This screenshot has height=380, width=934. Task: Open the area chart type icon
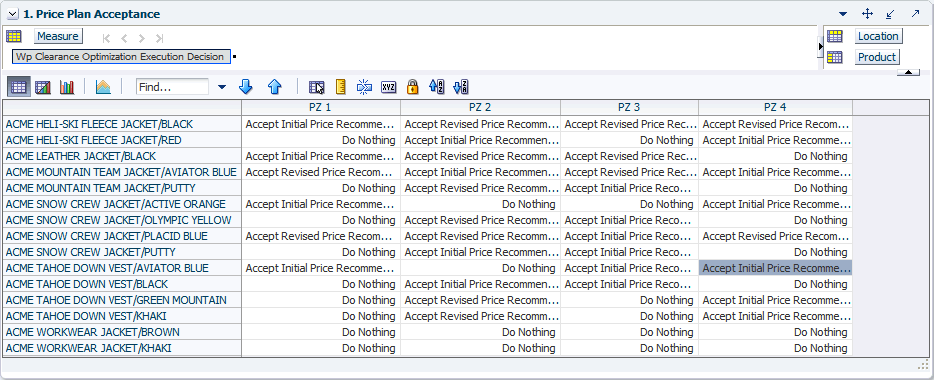103,87
